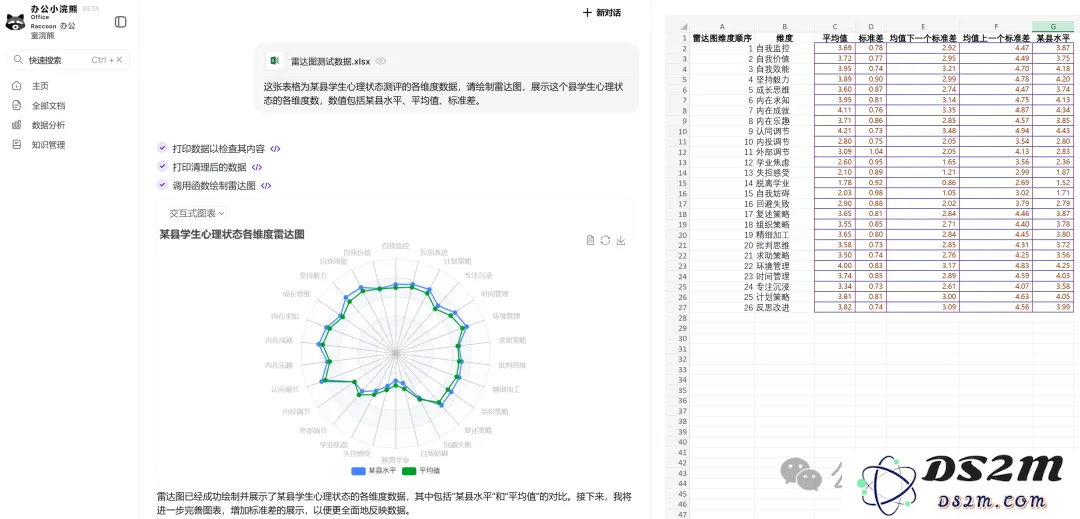Click the 认同调节 axis label on radar chart
1080x519 pixels.
(285, 389)
